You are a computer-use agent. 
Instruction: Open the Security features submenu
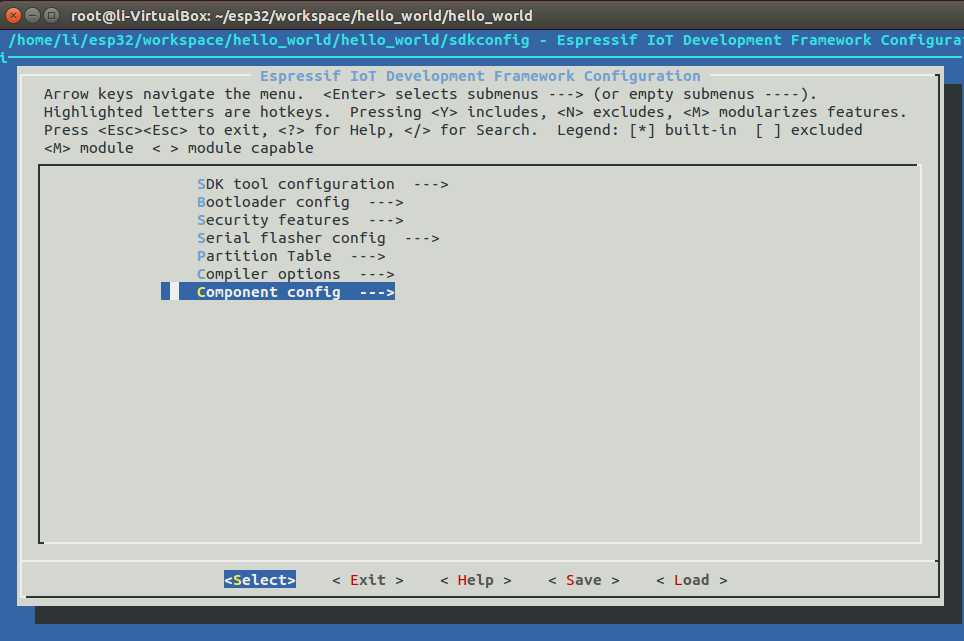[300, 220]
